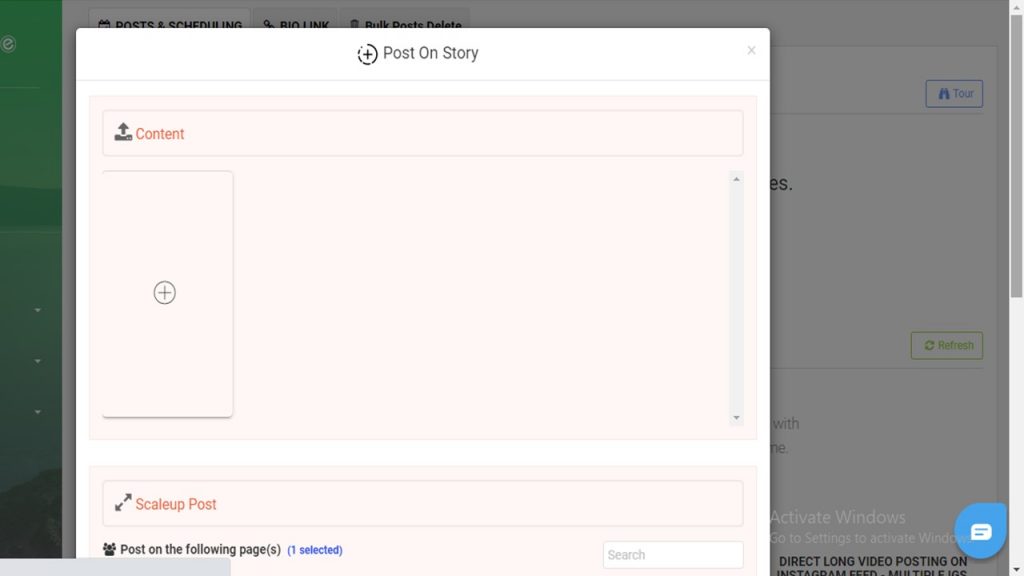Click the Scaleup Post section header
The height and width of the screenshot is (576, 1024).
click(x=423, y=504)
